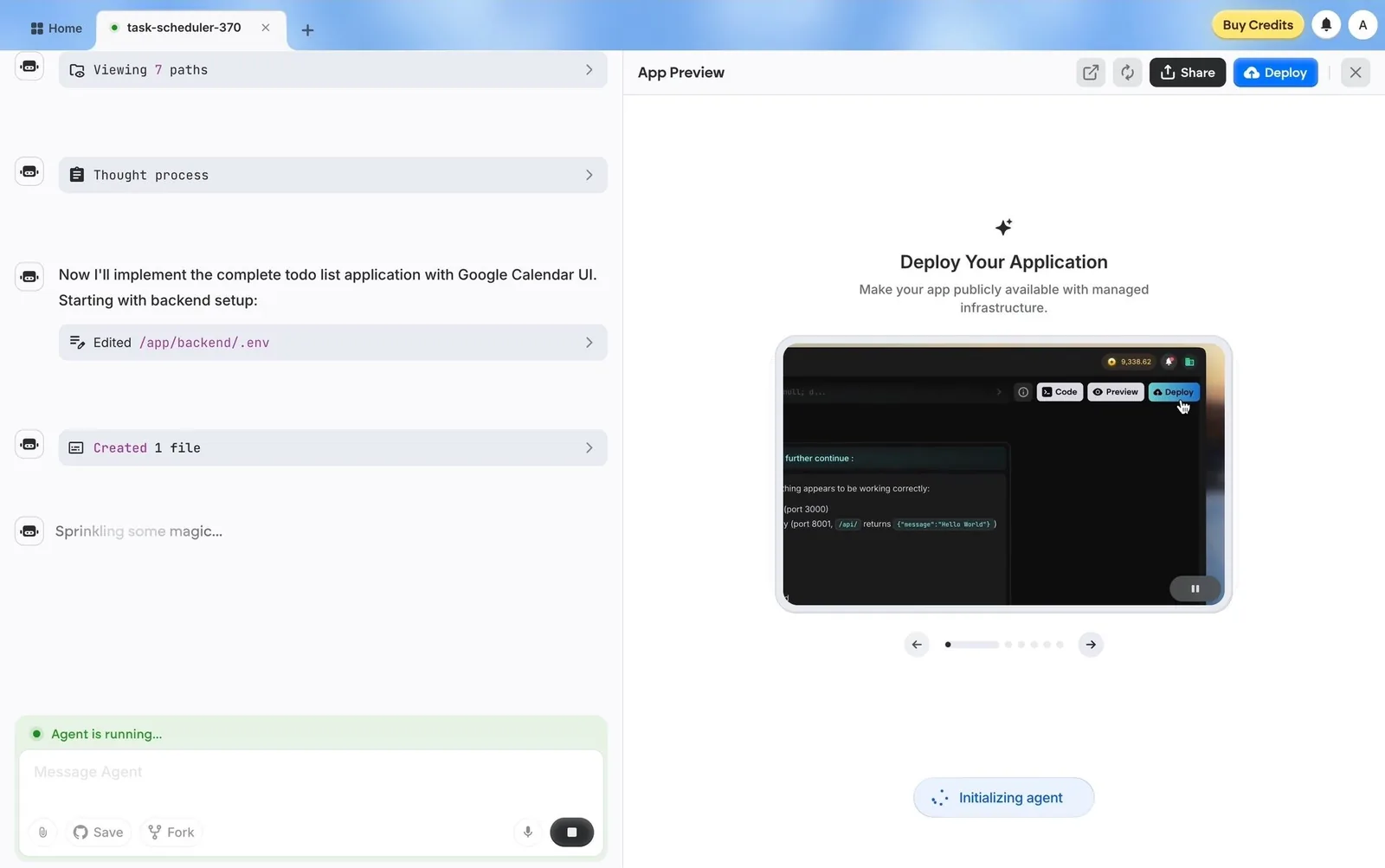Open preview in new window icon
Image resolution: width=1385 pixels, height=868 pixels.
click(x=1091, y=73)
